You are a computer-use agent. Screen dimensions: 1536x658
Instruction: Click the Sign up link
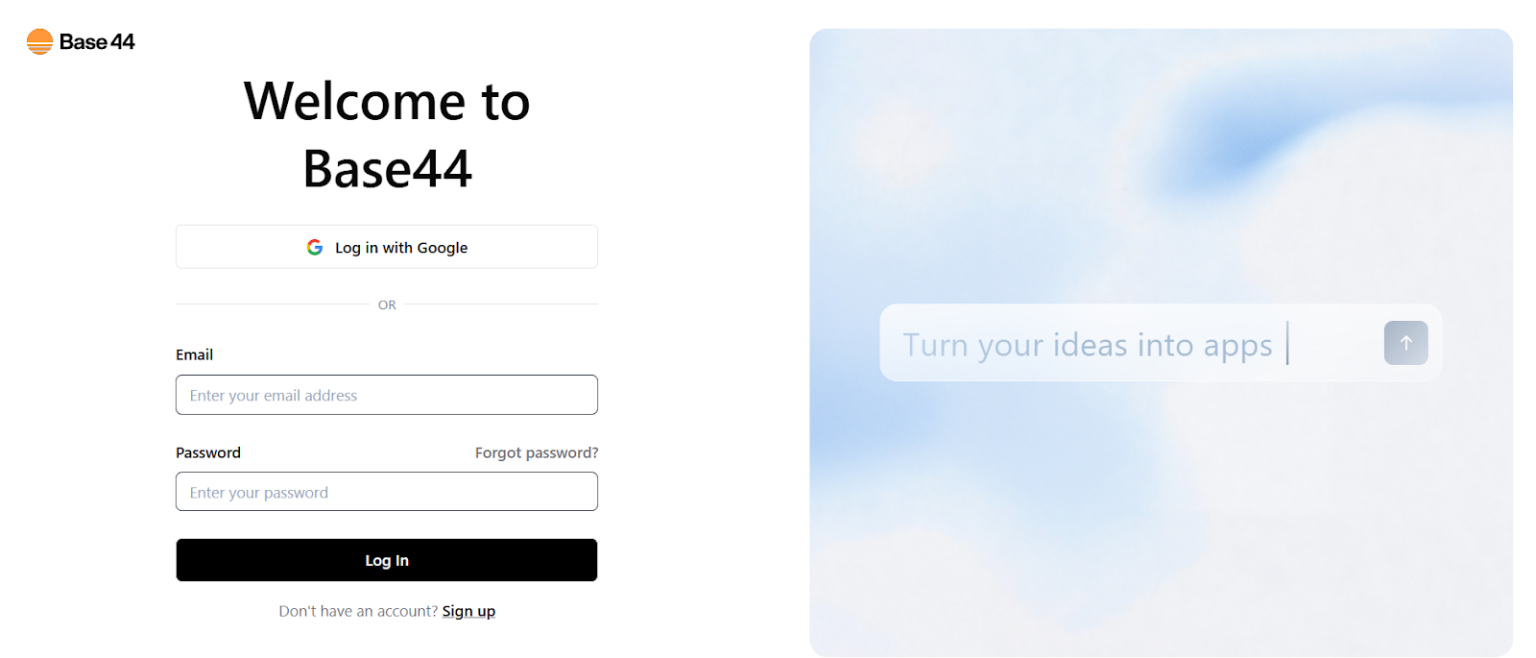[x=468, y=610]
